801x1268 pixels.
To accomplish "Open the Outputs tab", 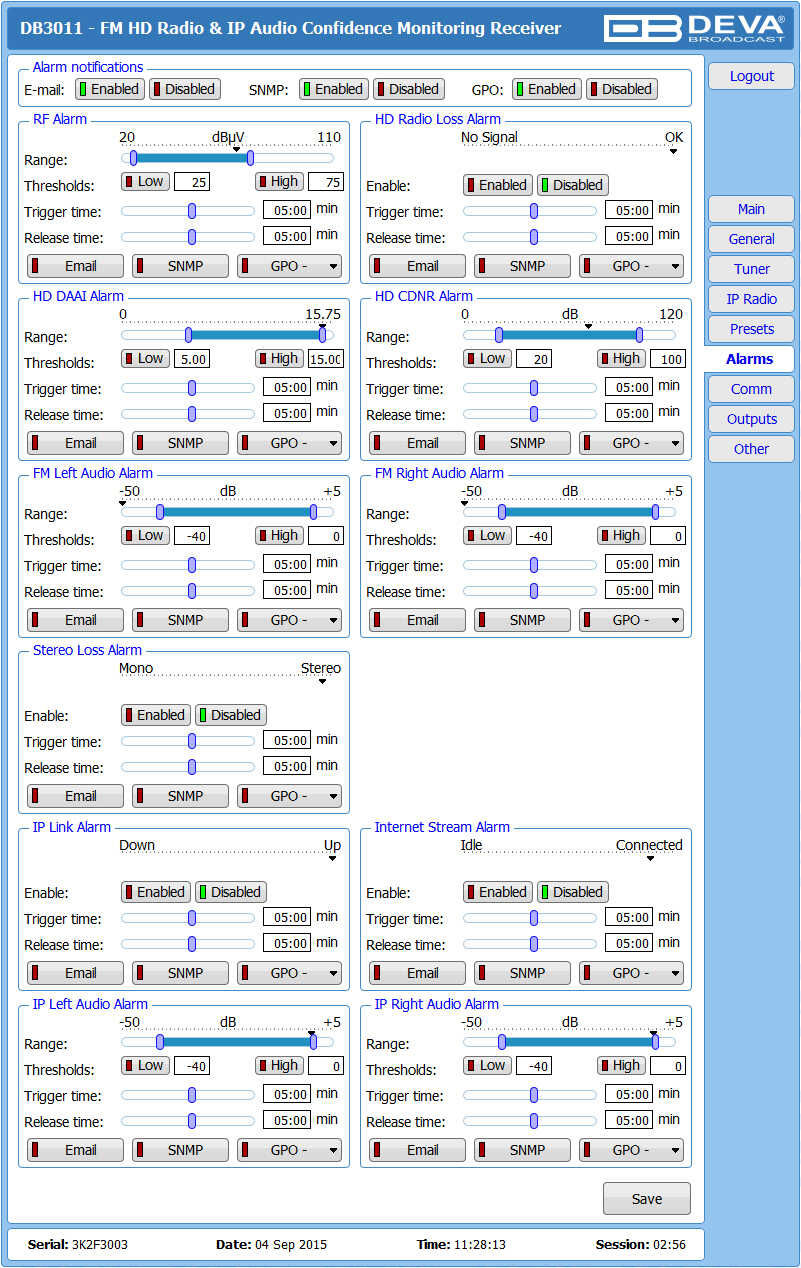I will click(751, 419).
